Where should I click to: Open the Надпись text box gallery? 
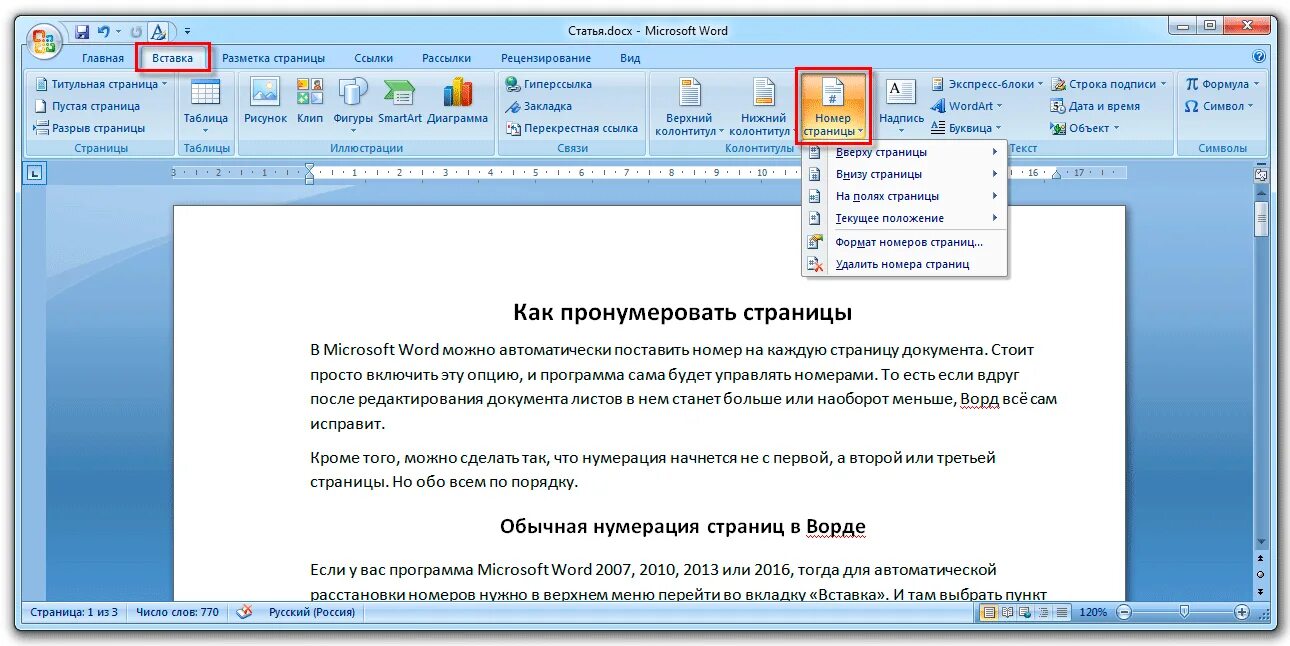coord(901,106)
